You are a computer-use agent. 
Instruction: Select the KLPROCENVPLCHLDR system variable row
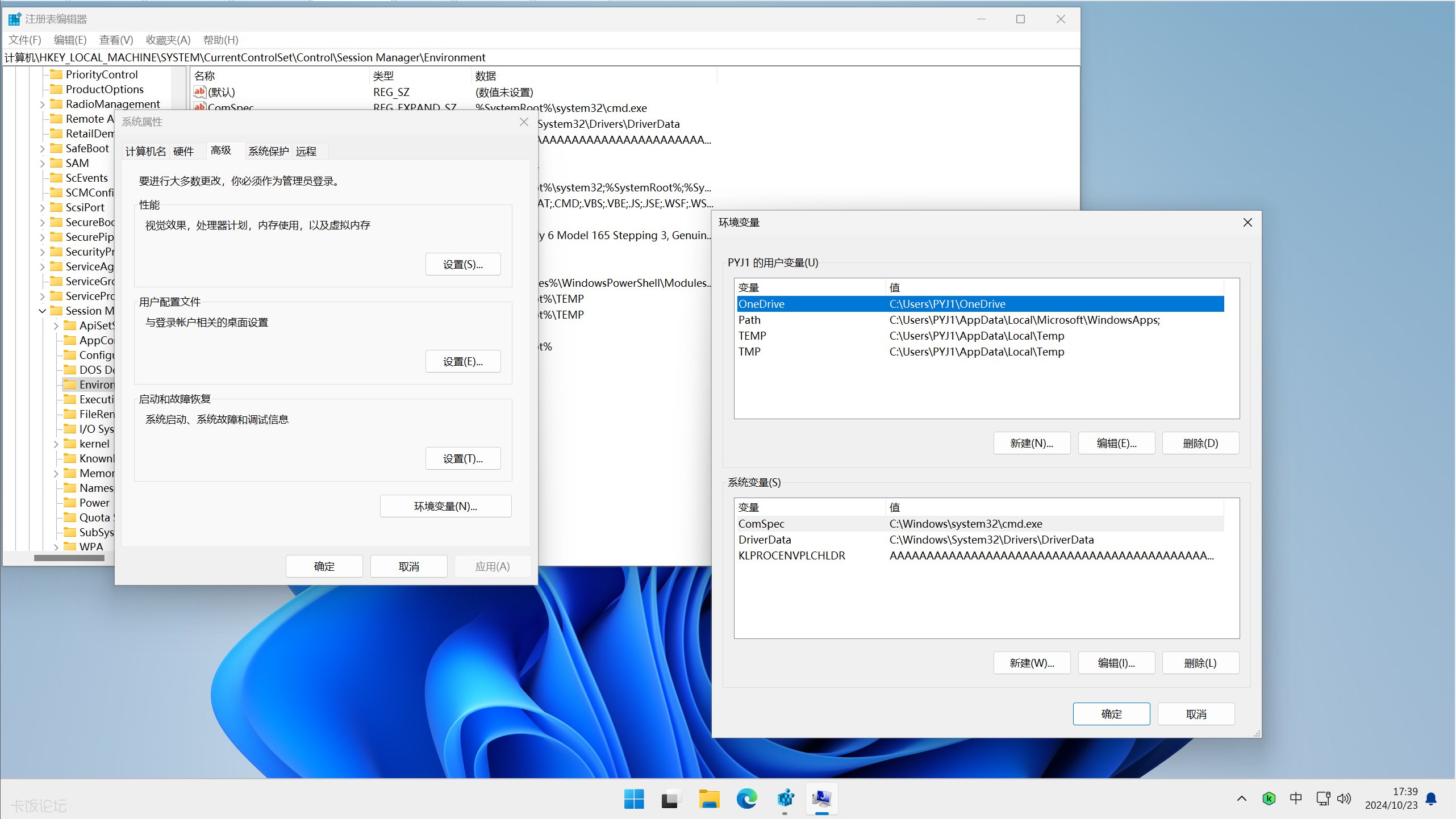tap(980, 555)
